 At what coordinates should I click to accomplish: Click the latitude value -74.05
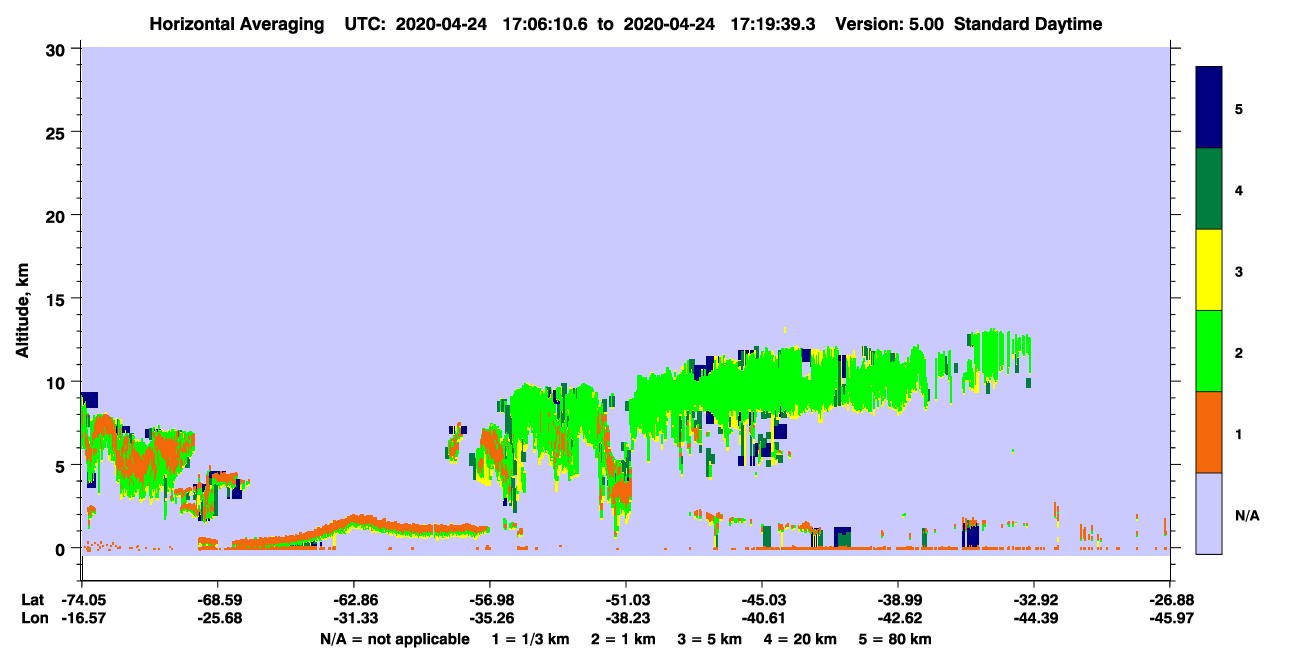82,600
